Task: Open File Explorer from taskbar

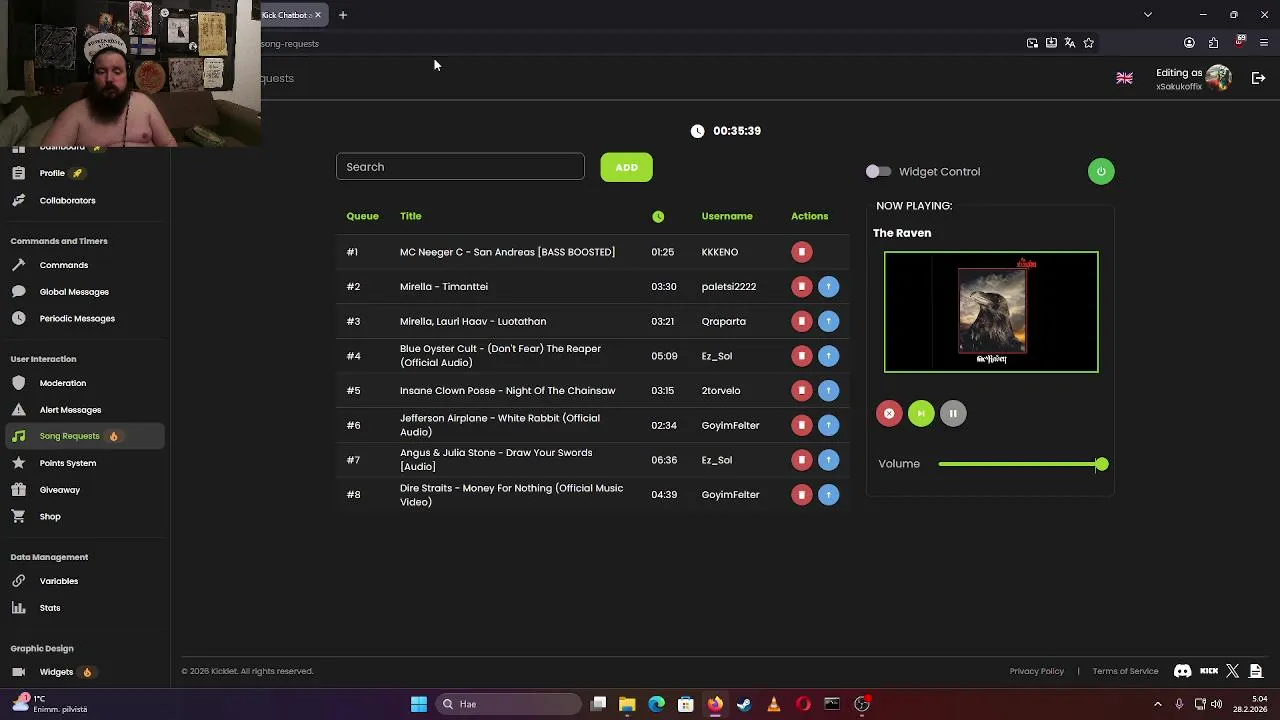Action: coord(627,704)
